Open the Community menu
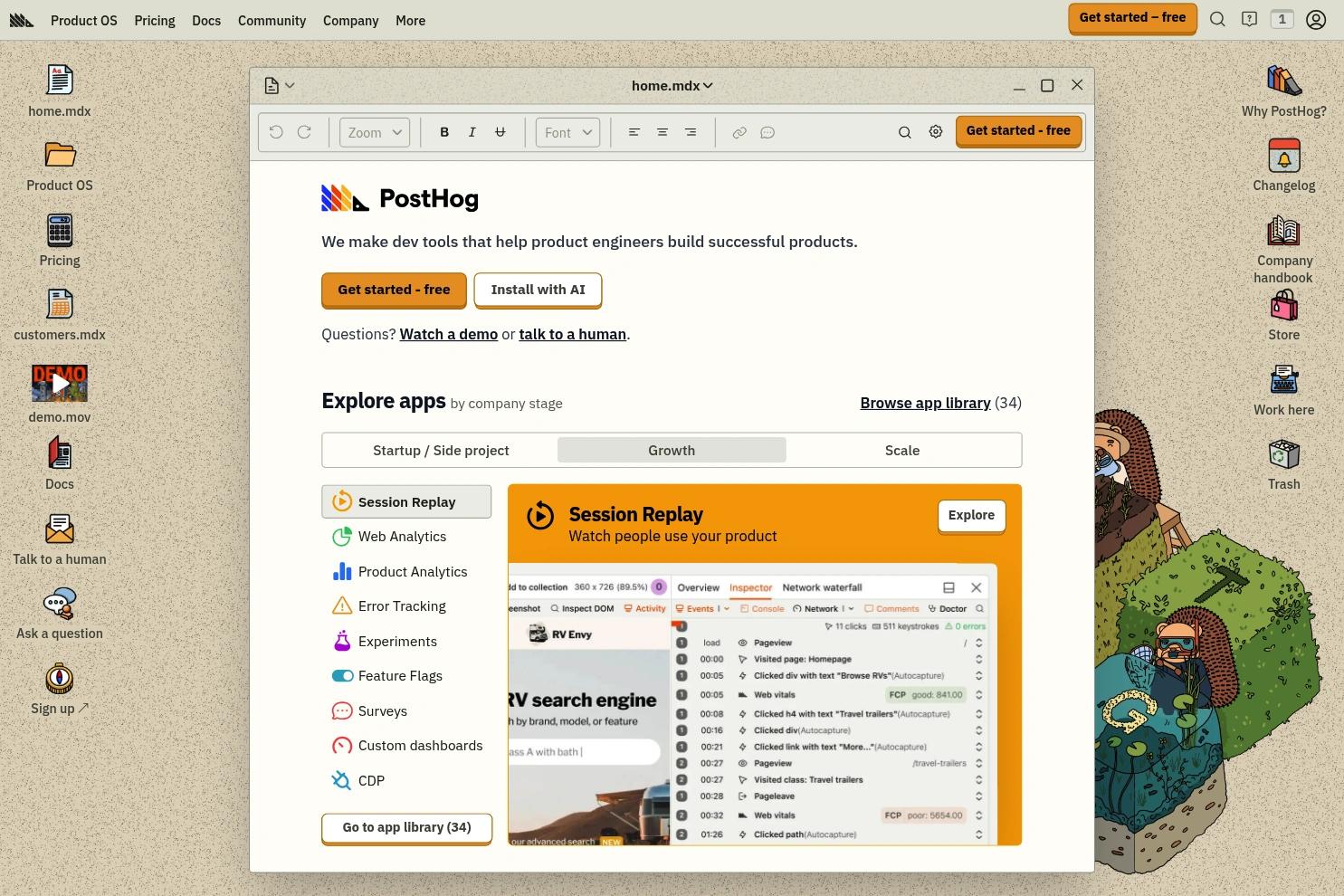The height and width of the screenshot is (896, 1344). (x=272, y=20)
